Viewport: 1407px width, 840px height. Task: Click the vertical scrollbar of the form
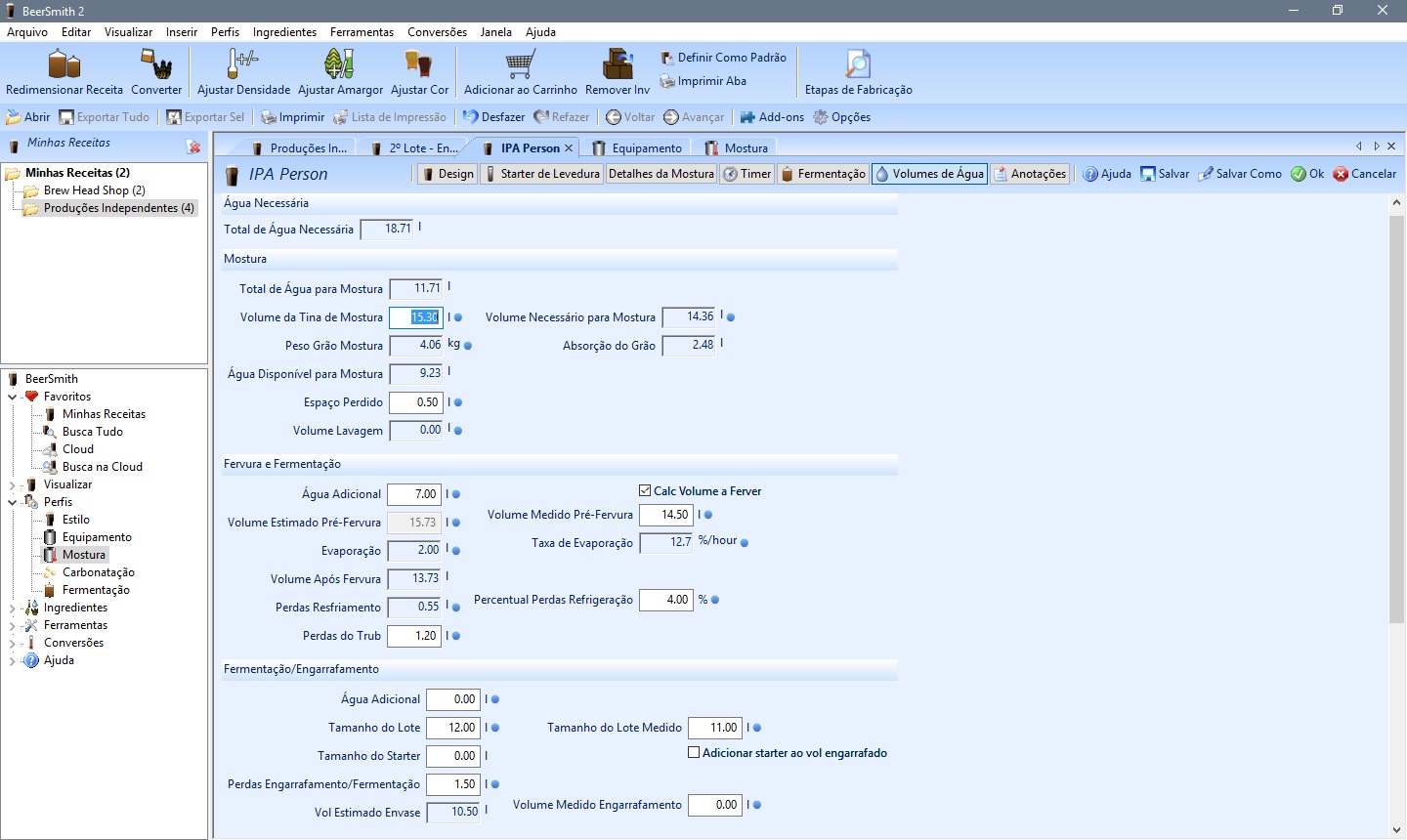(1396, 418)
